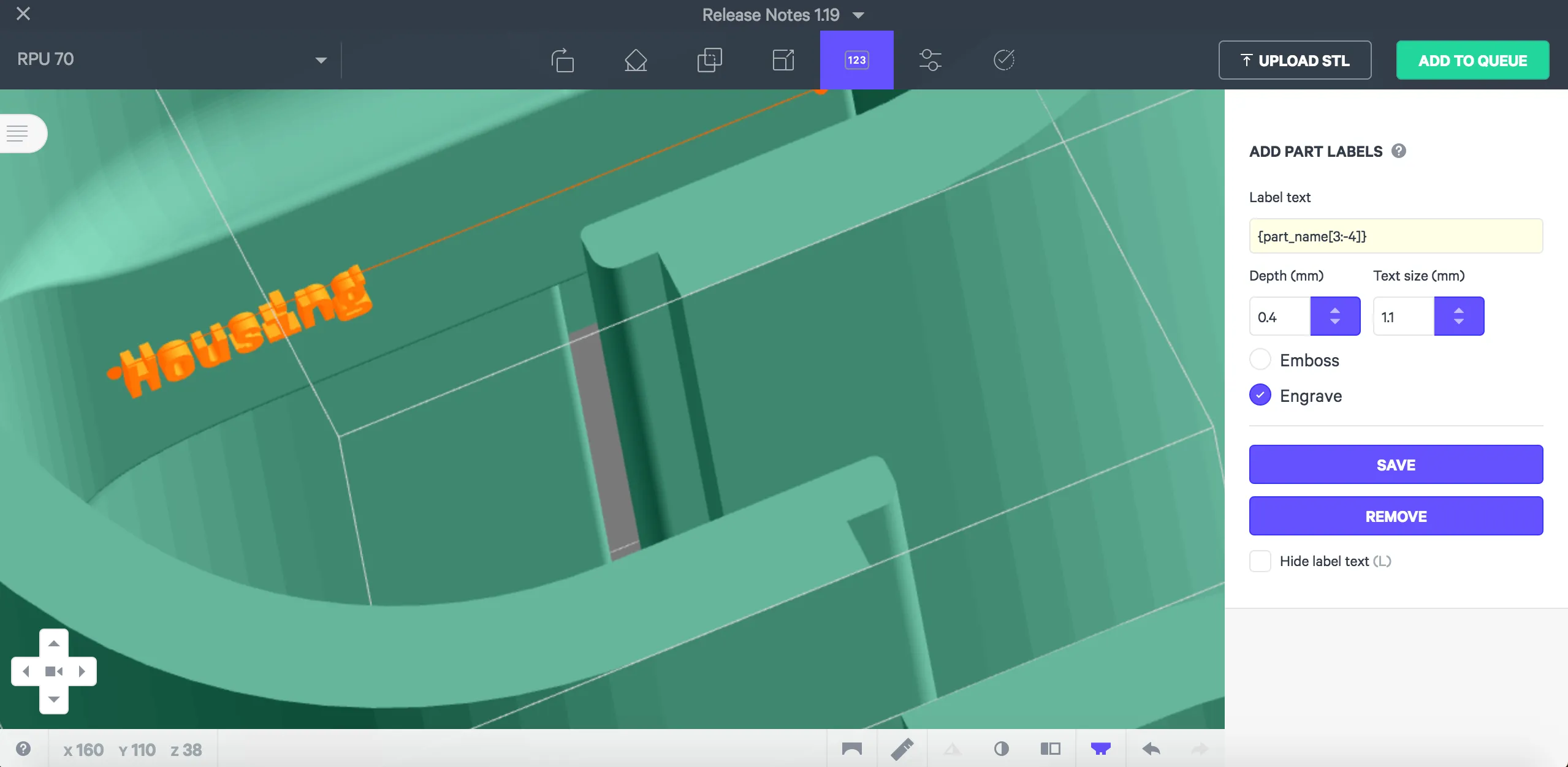This screenshot has width=1568, height=767.
Task: Click the REMOVE label button
Action: (x=1396, y=516)
